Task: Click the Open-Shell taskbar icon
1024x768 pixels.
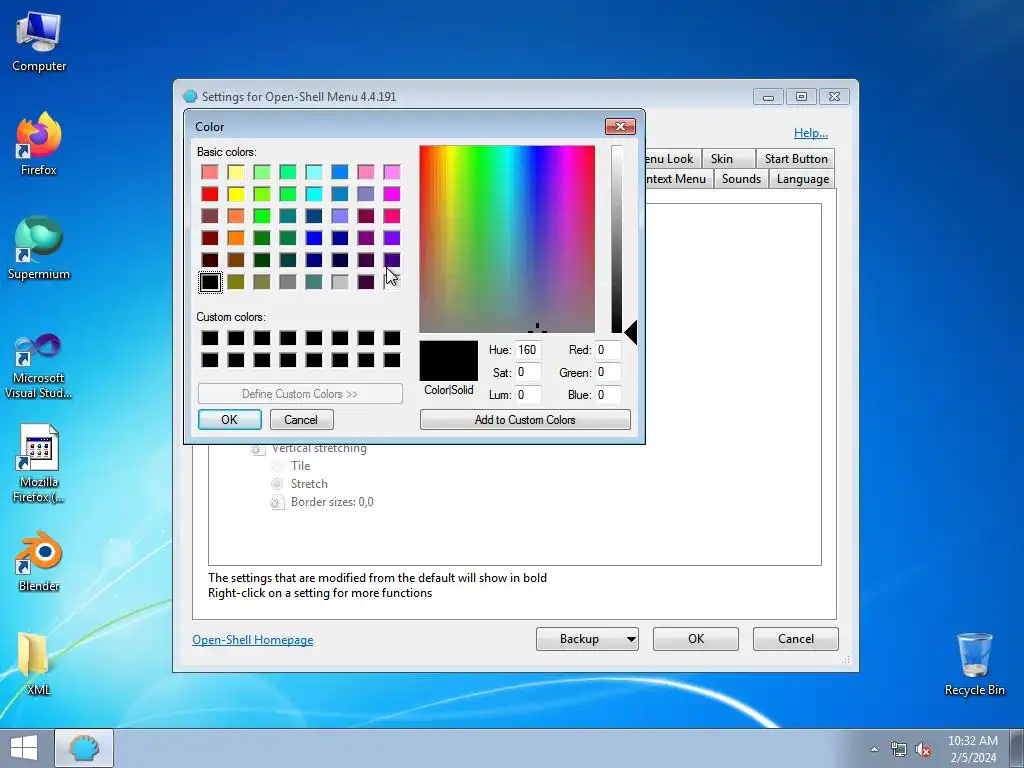Action: click(84, 748)
